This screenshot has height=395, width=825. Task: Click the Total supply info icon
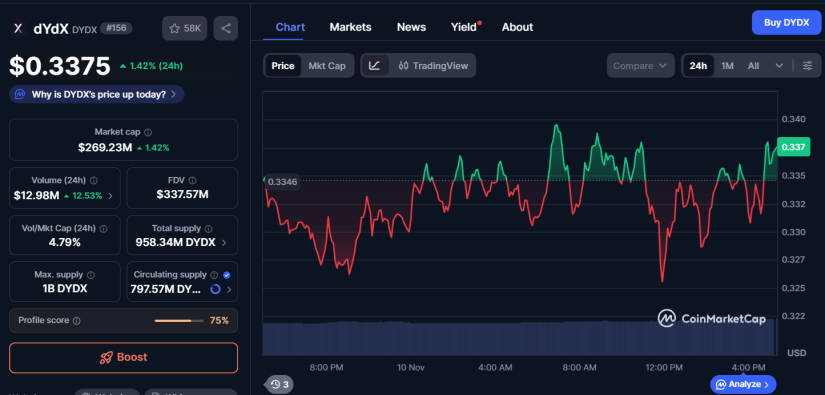point(208,229)
